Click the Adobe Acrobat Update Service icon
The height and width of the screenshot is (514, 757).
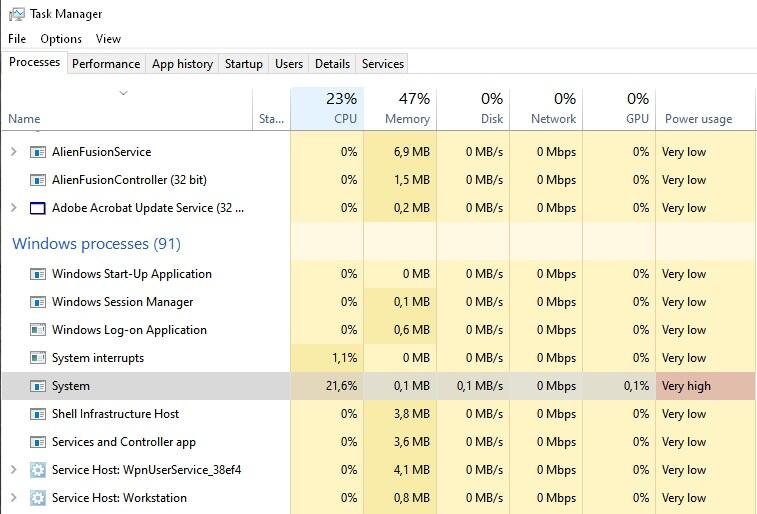tap(38, 208)
